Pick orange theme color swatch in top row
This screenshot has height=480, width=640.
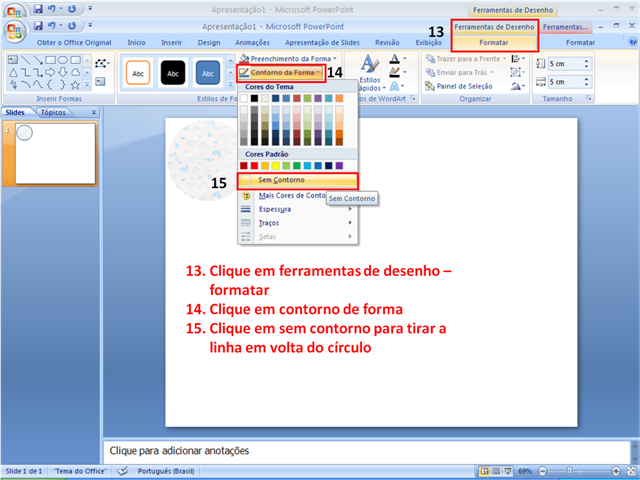[x=339, y=98]
